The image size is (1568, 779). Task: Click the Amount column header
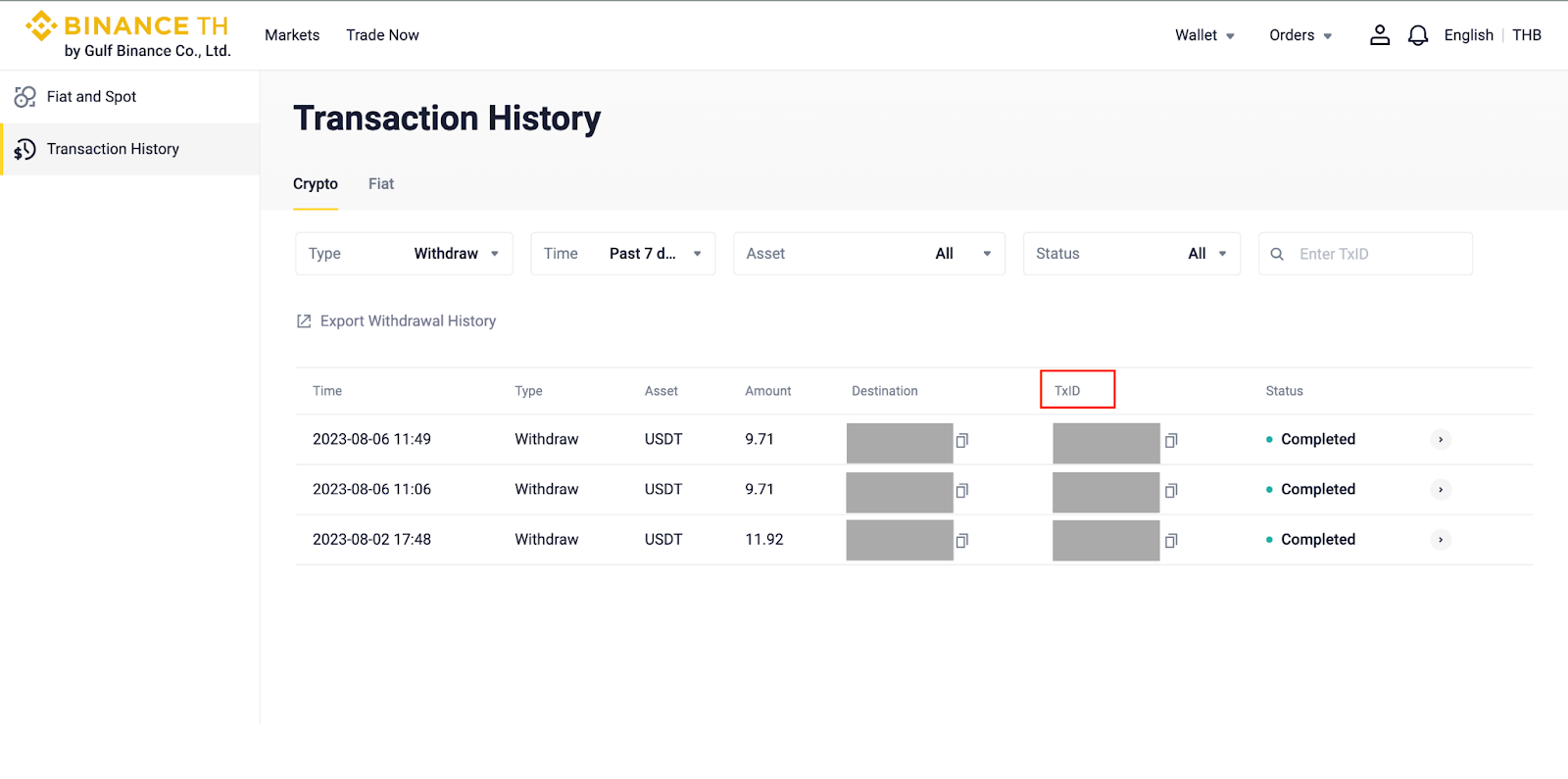point(768,391)
